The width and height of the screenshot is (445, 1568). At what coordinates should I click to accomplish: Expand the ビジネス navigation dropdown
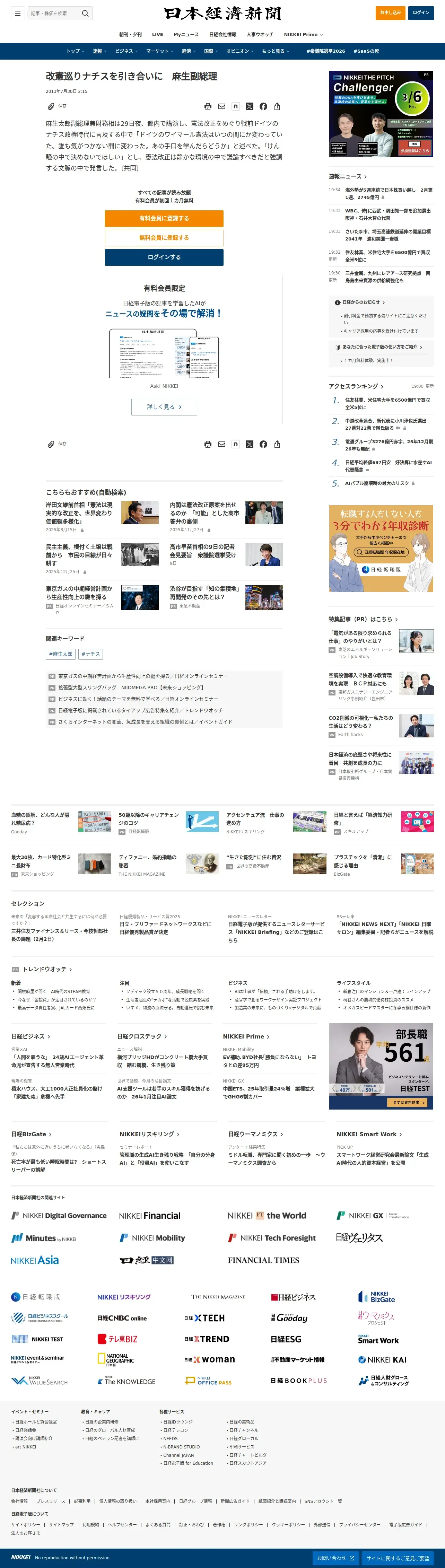(x=126, y=51)
